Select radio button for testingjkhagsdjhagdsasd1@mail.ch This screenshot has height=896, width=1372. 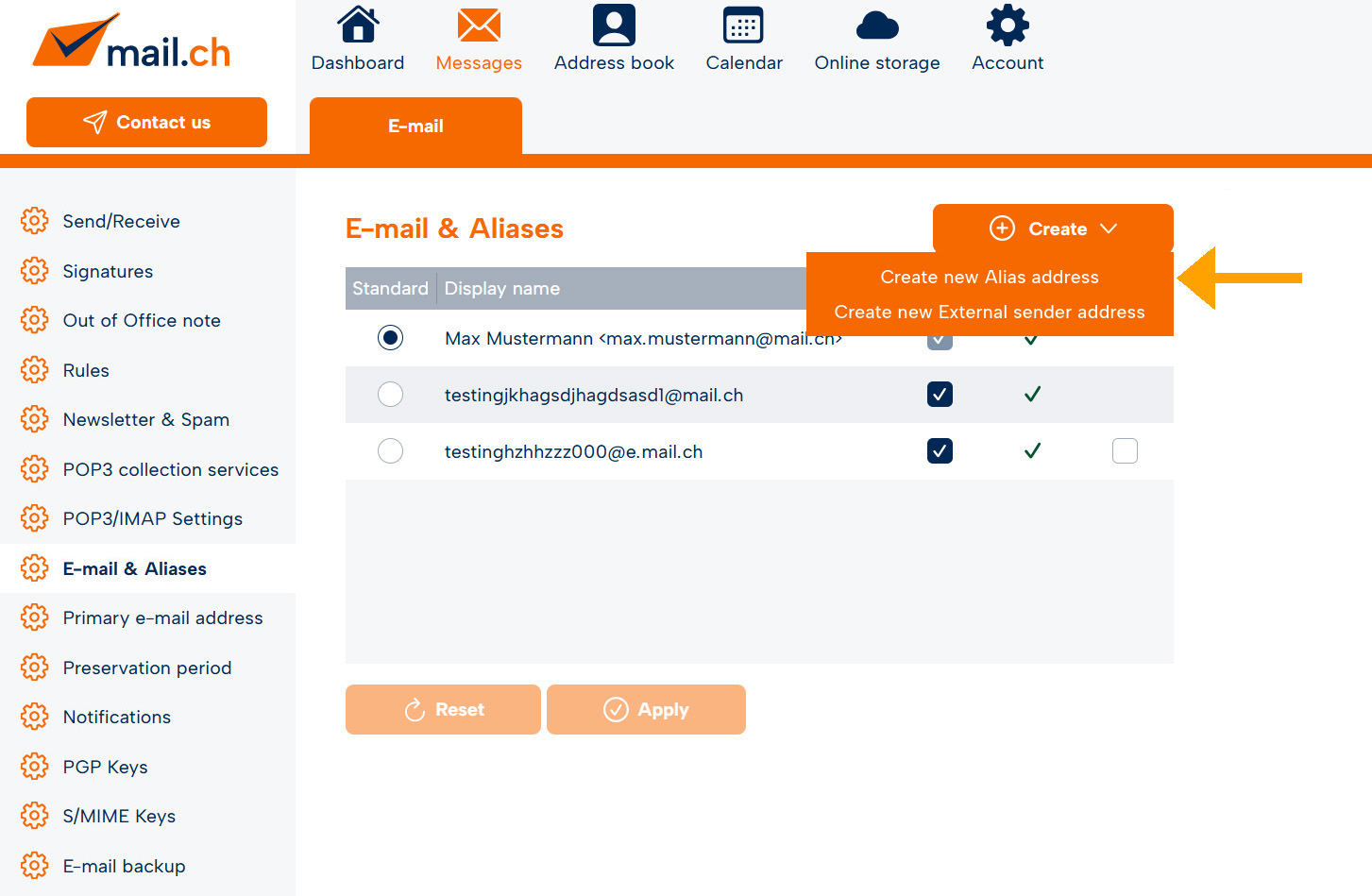(x=390, y=395)
